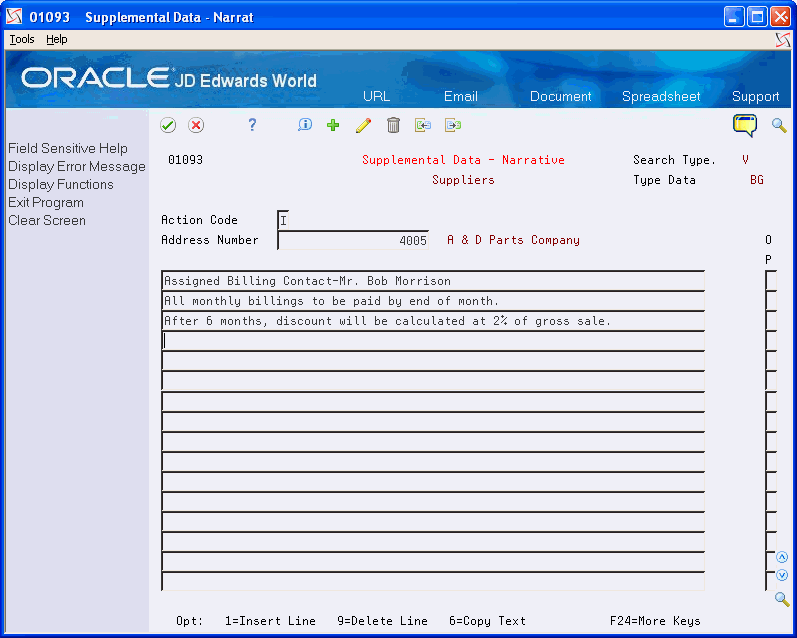This screenshot has height=638, width=797.
Task: Select Display Functions in sidebar
Action: (x=60, y=185)
